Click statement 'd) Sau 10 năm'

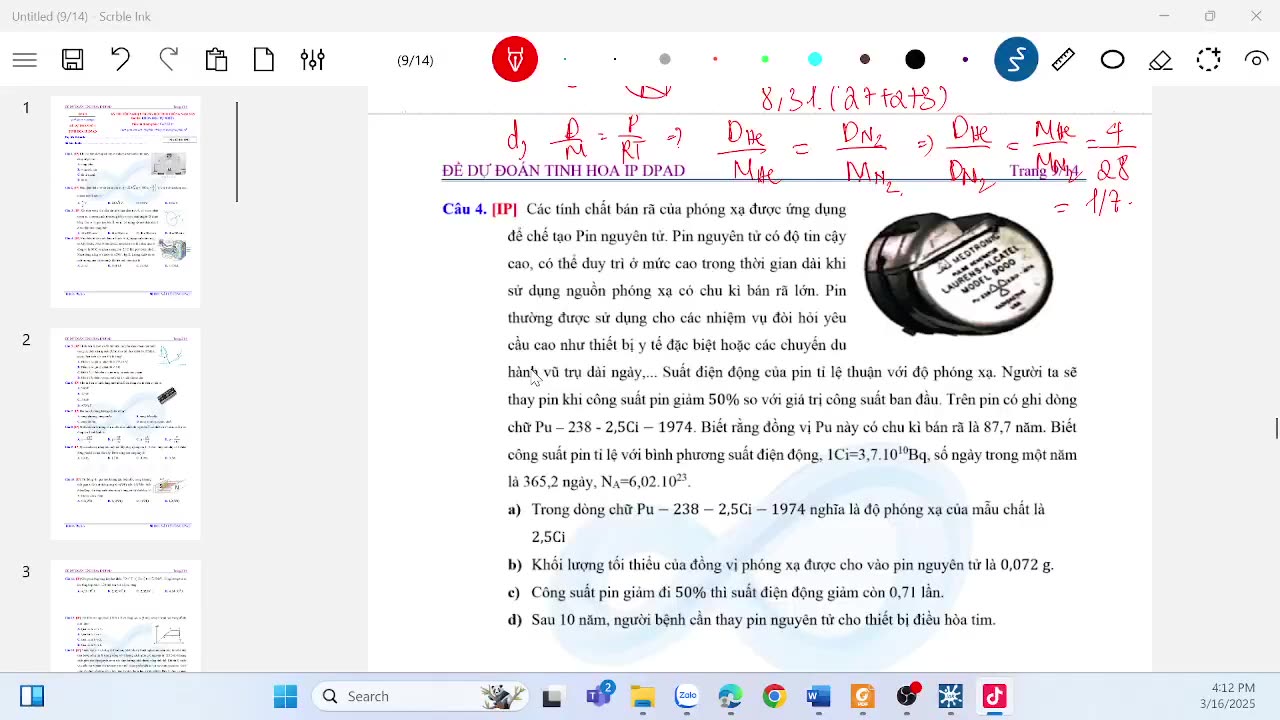[x=752, y=620]
